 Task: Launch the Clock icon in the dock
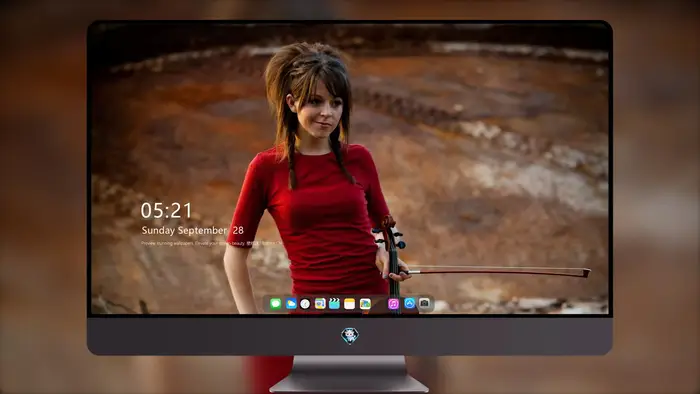305,304
